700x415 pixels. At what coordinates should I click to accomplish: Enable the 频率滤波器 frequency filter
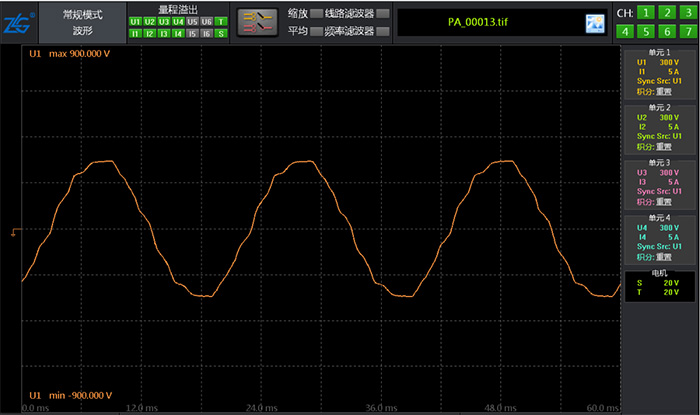(381, 31)
